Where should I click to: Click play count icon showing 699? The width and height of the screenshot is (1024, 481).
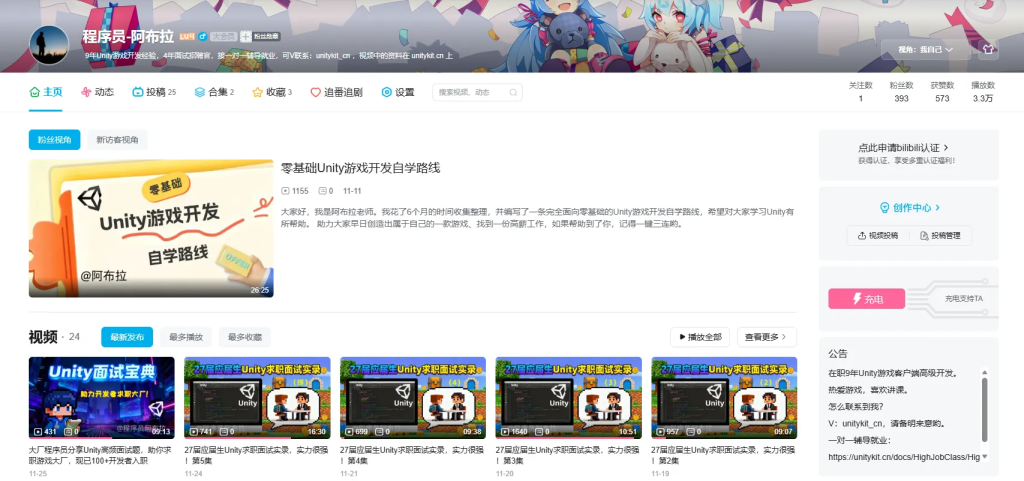pos(348,431)
